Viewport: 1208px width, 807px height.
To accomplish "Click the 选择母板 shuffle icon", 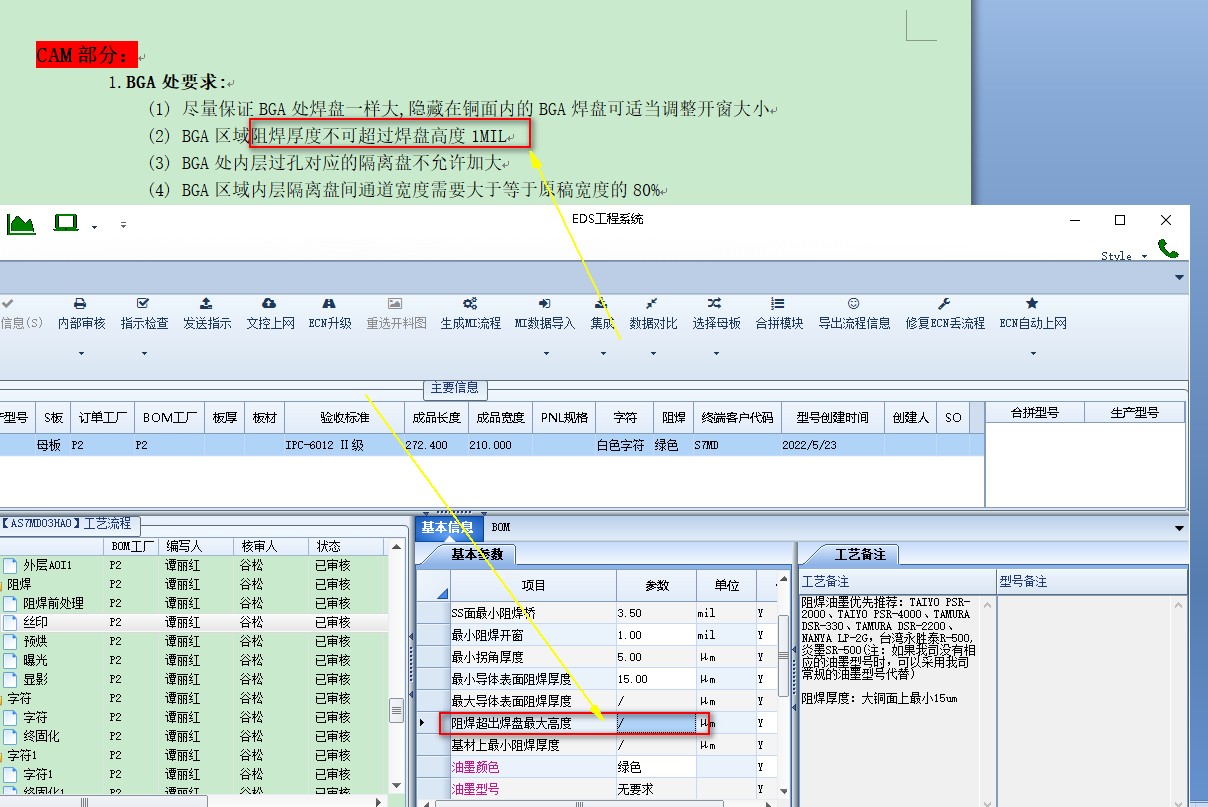I will pos(715,303).
